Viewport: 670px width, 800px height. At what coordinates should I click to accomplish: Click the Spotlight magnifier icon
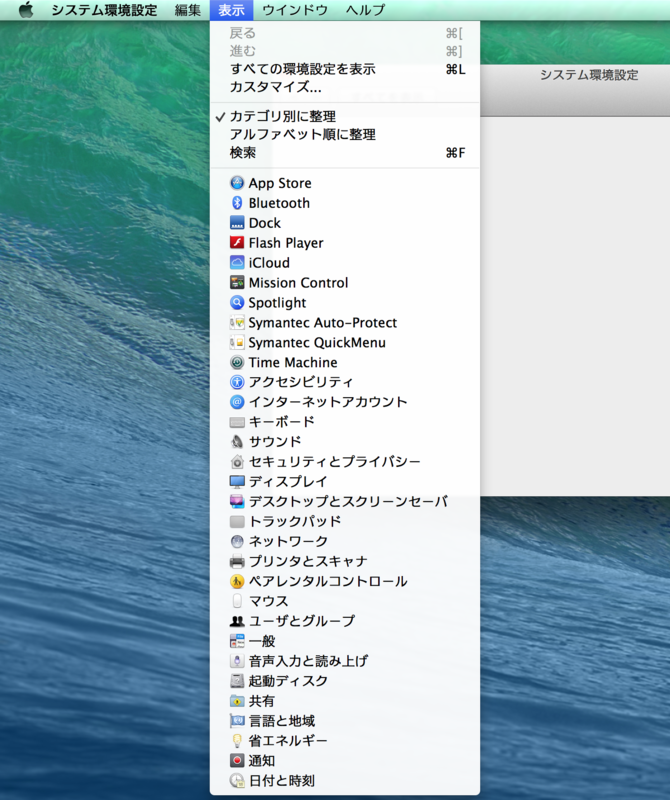point(237,302)
